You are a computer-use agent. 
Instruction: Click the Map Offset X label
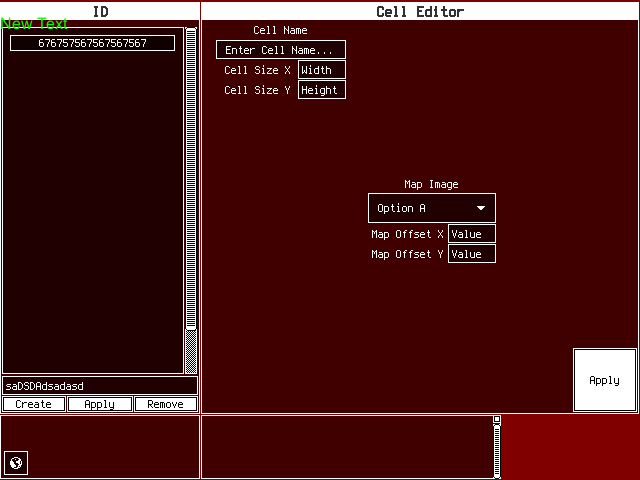click(407, 234)
